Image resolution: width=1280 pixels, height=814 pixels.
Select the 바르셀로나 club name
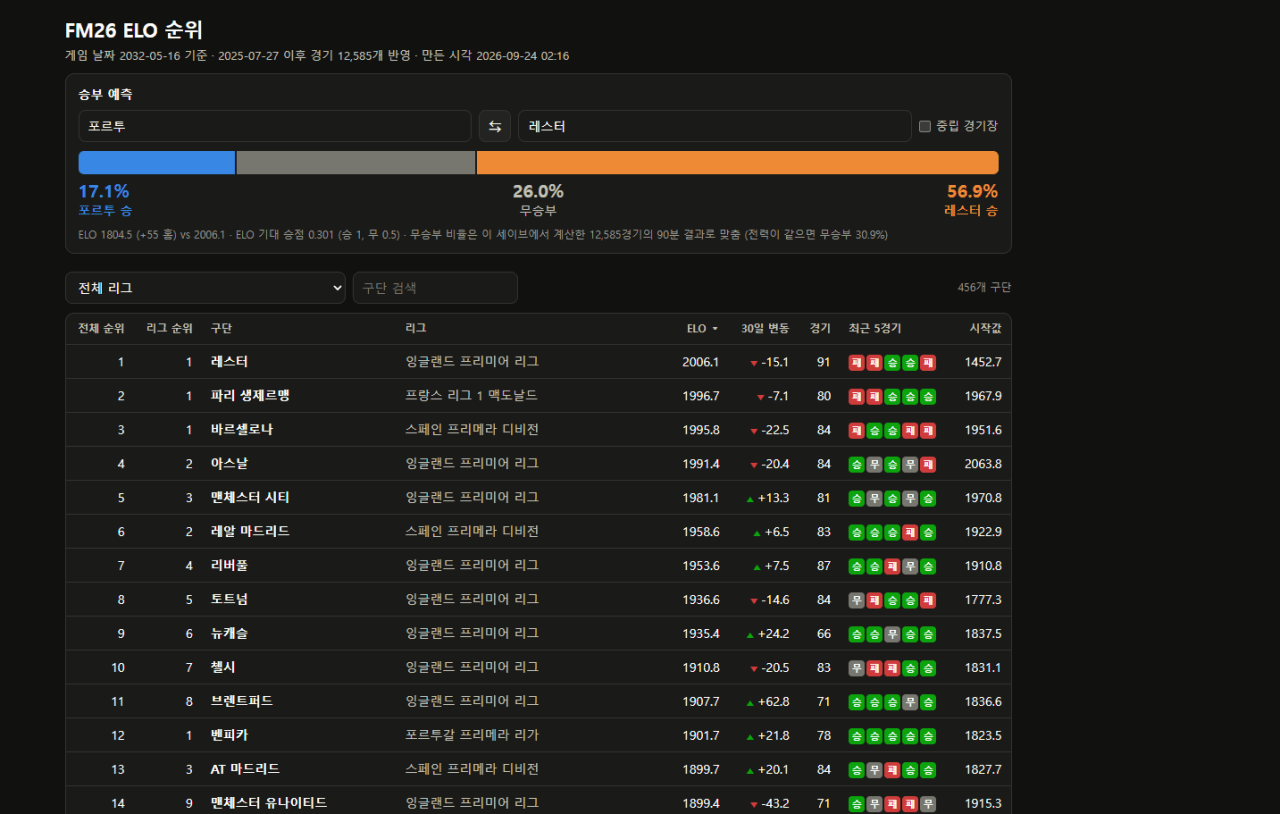(241, 430)
